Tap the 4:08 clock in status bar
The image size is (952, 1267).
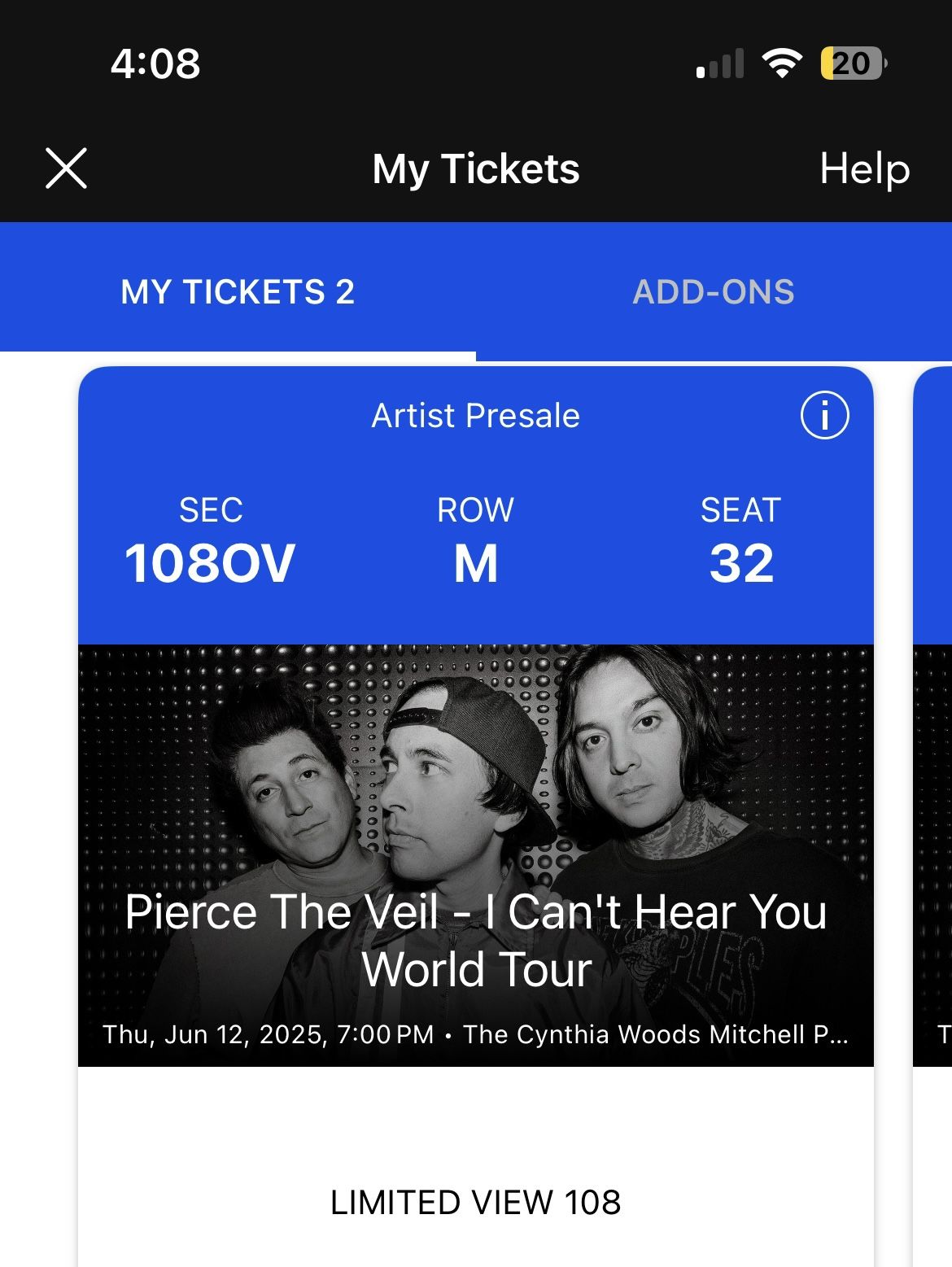point(155,63)
